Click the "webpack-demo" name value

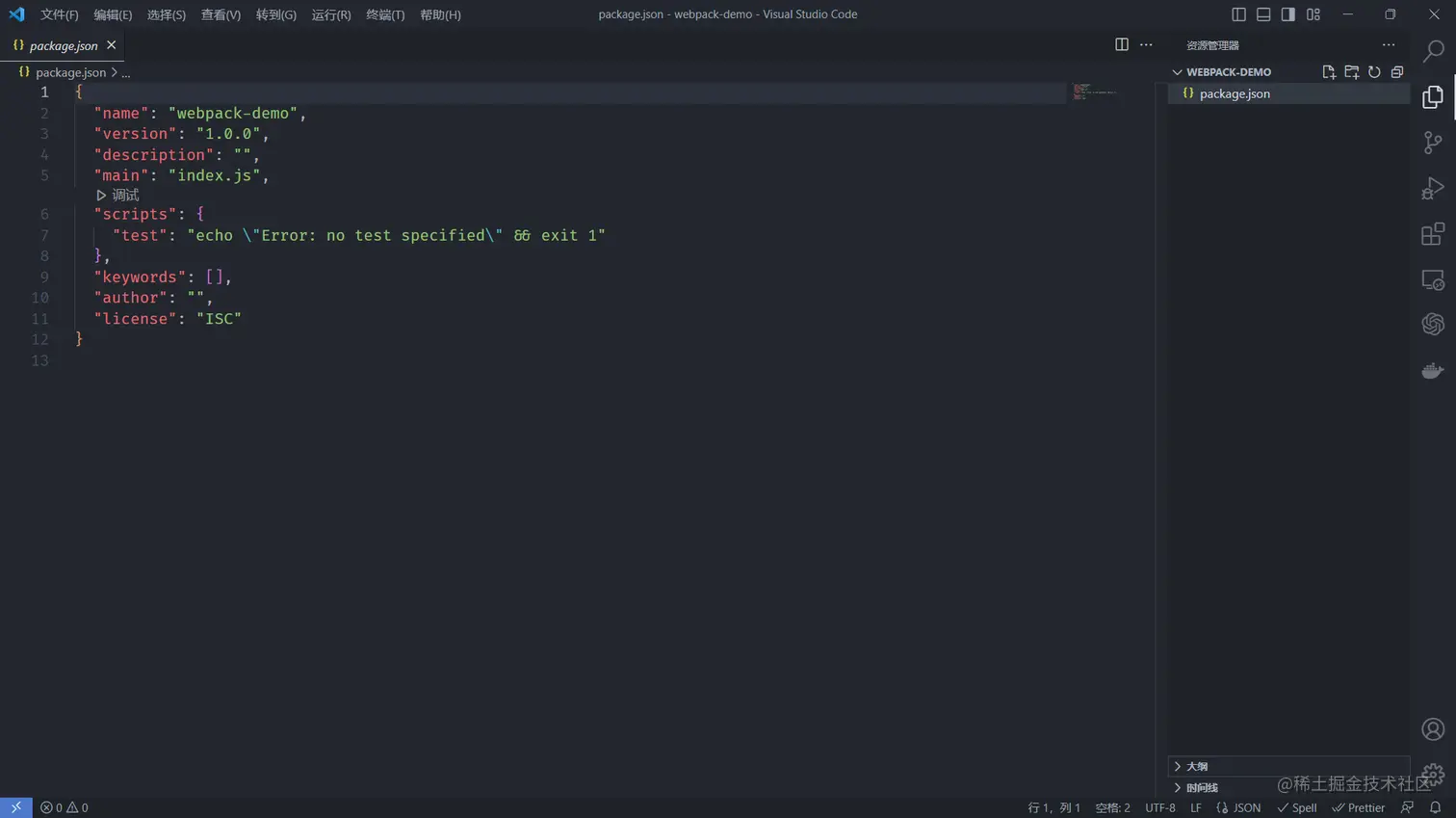(x=233, y=114)
